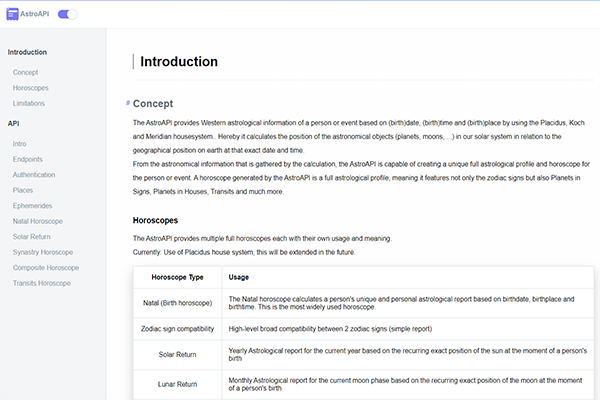Open the Solar Return sidebar link
Viewport: 600px width, 400px height.
point(31,237)
